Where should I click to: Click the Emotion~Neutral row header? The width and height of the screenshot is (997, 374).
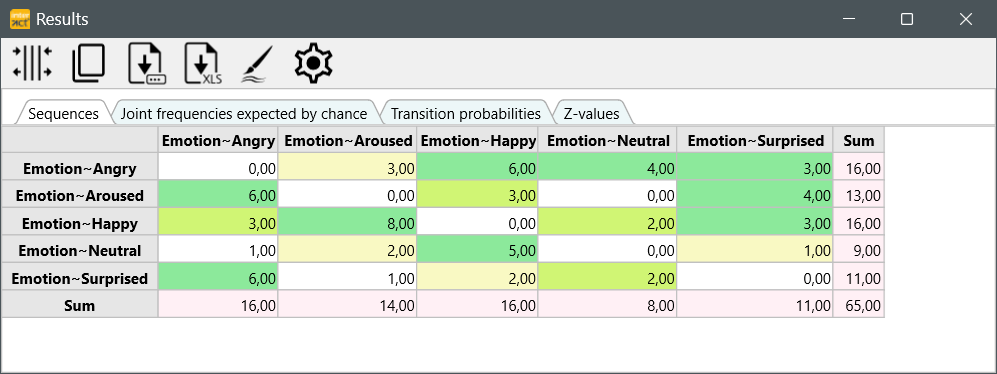click(x=79, y=251)
